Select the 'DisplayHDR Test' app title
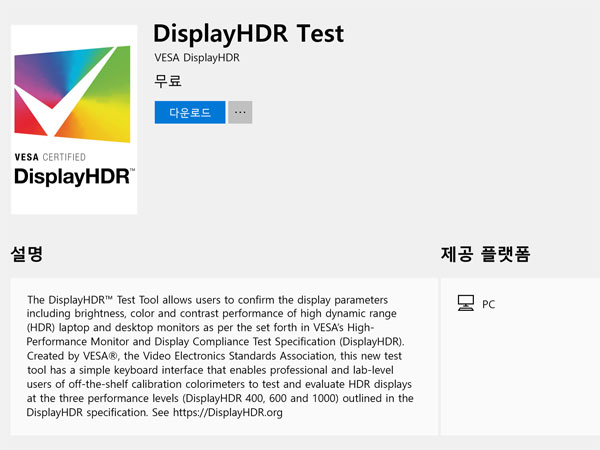Image resolution: width=600 pixels, height=450 pixels. coord(249,34)
